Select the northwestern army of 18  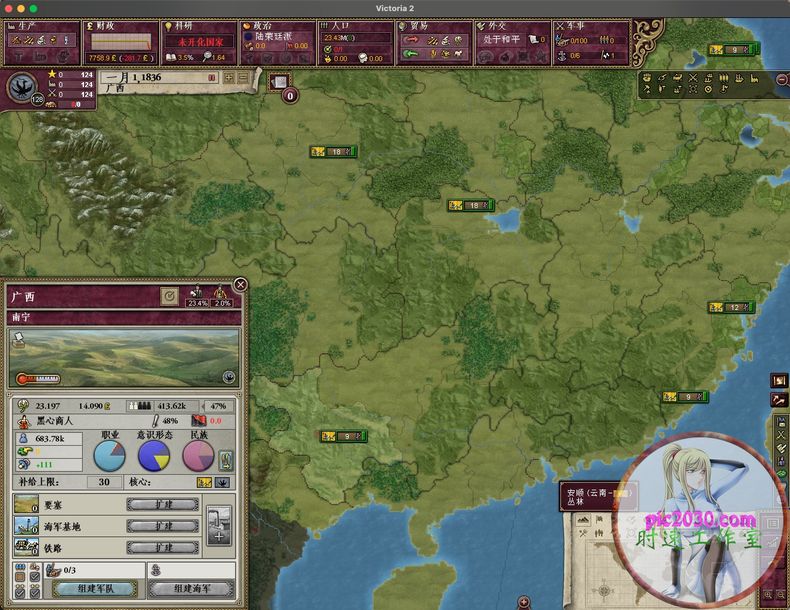(334, 151)
